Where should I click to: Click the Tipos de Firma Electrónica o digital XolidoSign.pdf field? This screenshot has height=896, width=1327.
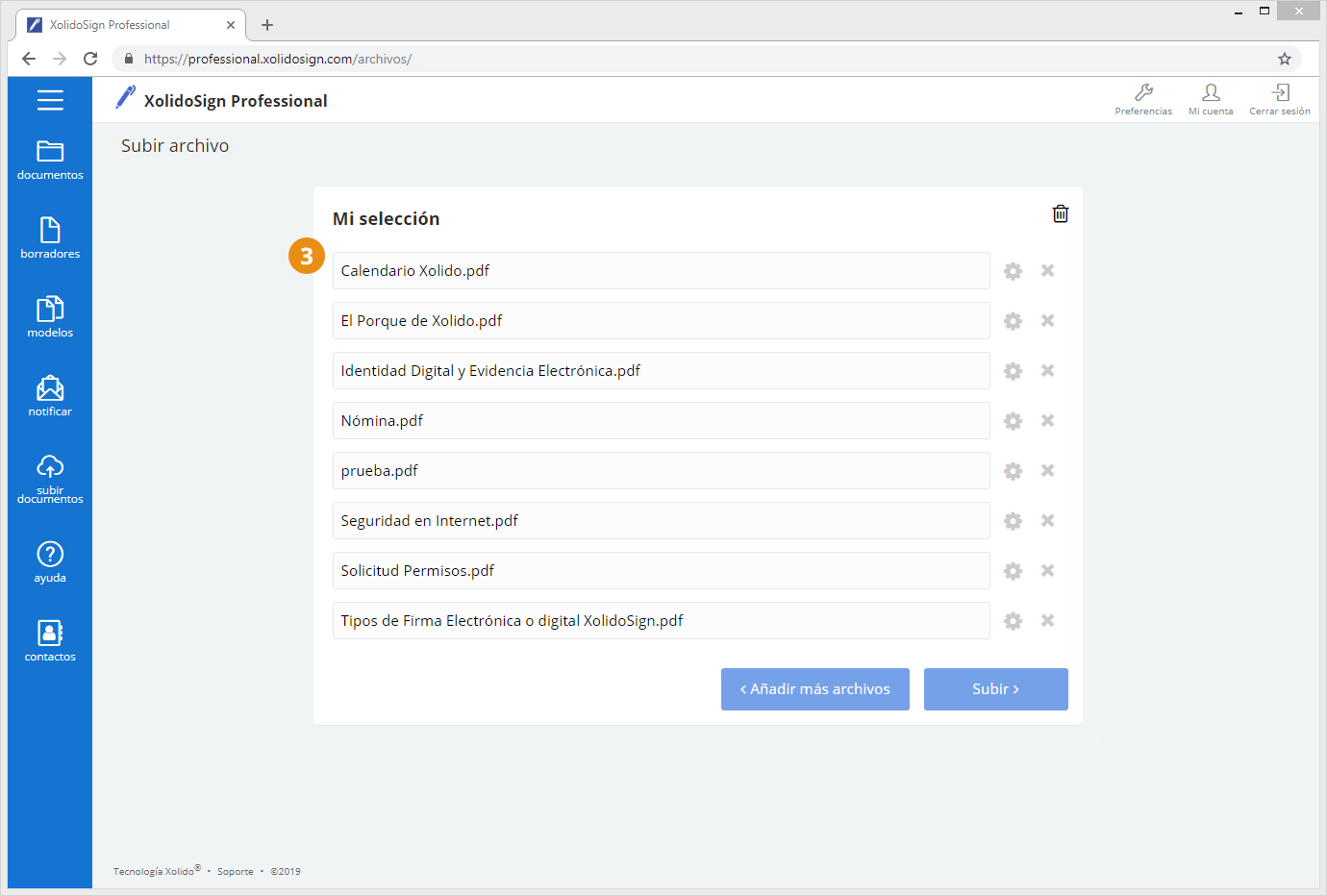(x=662, y=620)
